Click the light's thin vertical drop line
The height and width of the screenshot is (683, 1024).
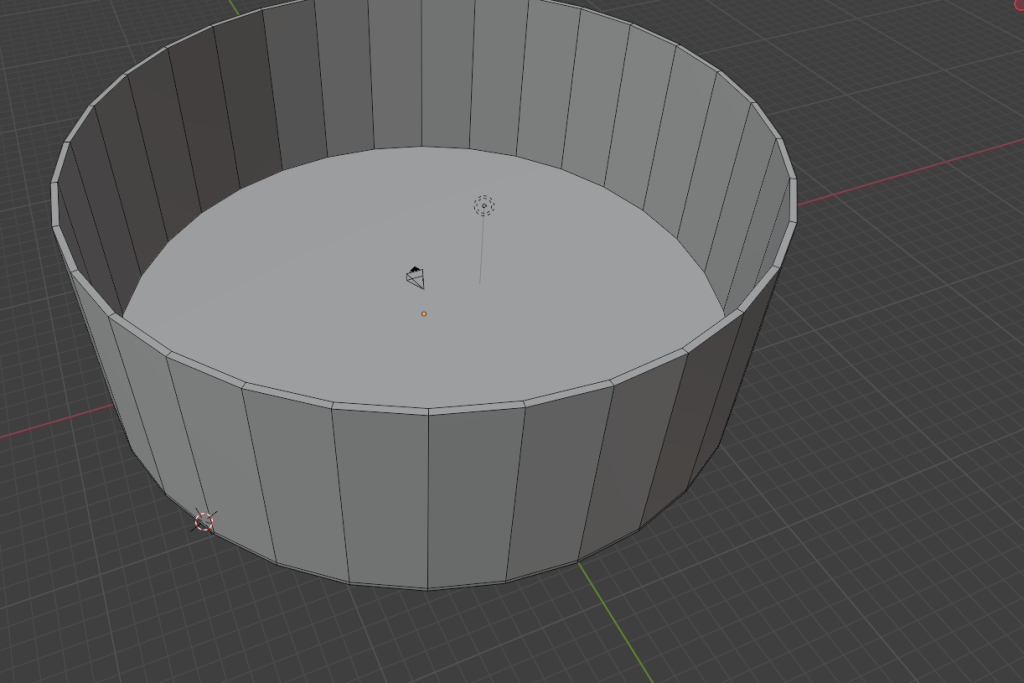tap(482, 250)
